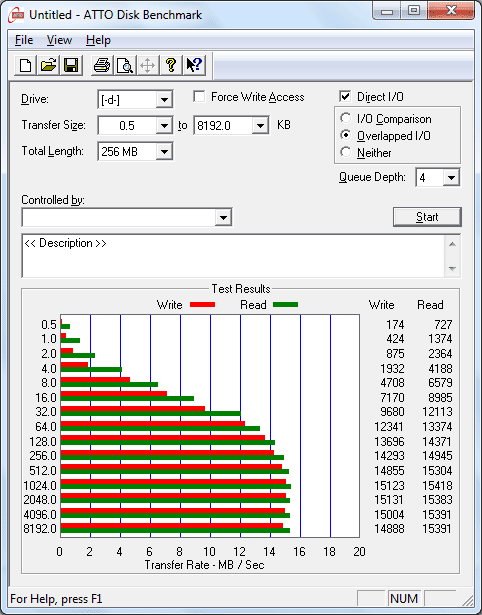Click the write value 174
Screen dimensions: 482x615
click(395, 325)
